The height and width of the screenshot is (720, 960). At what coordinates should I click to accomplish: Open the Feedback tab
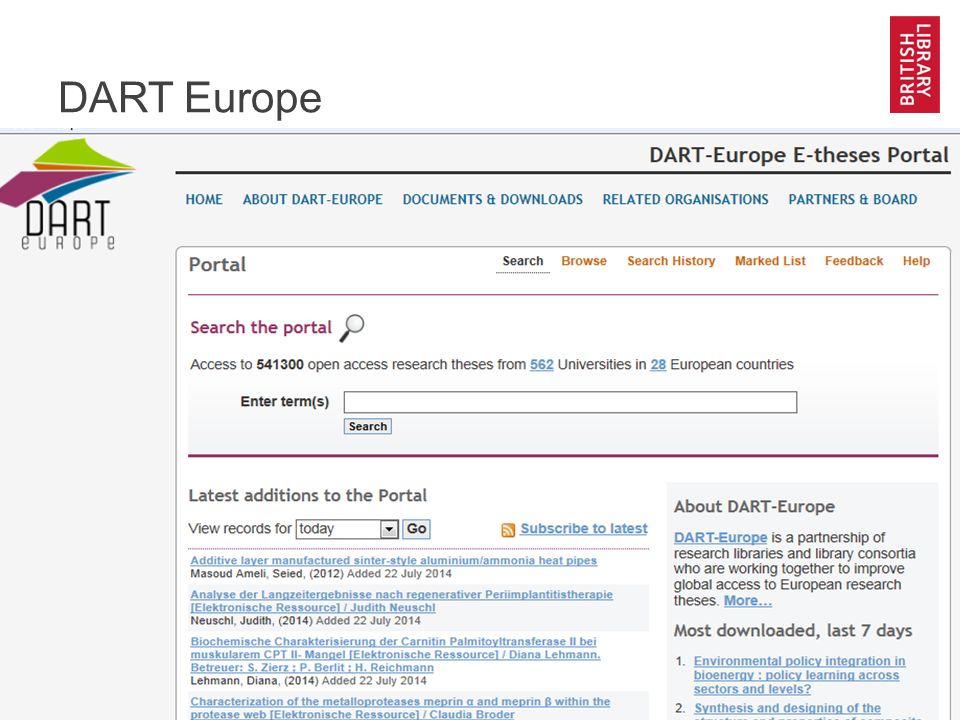coord(854,261)
